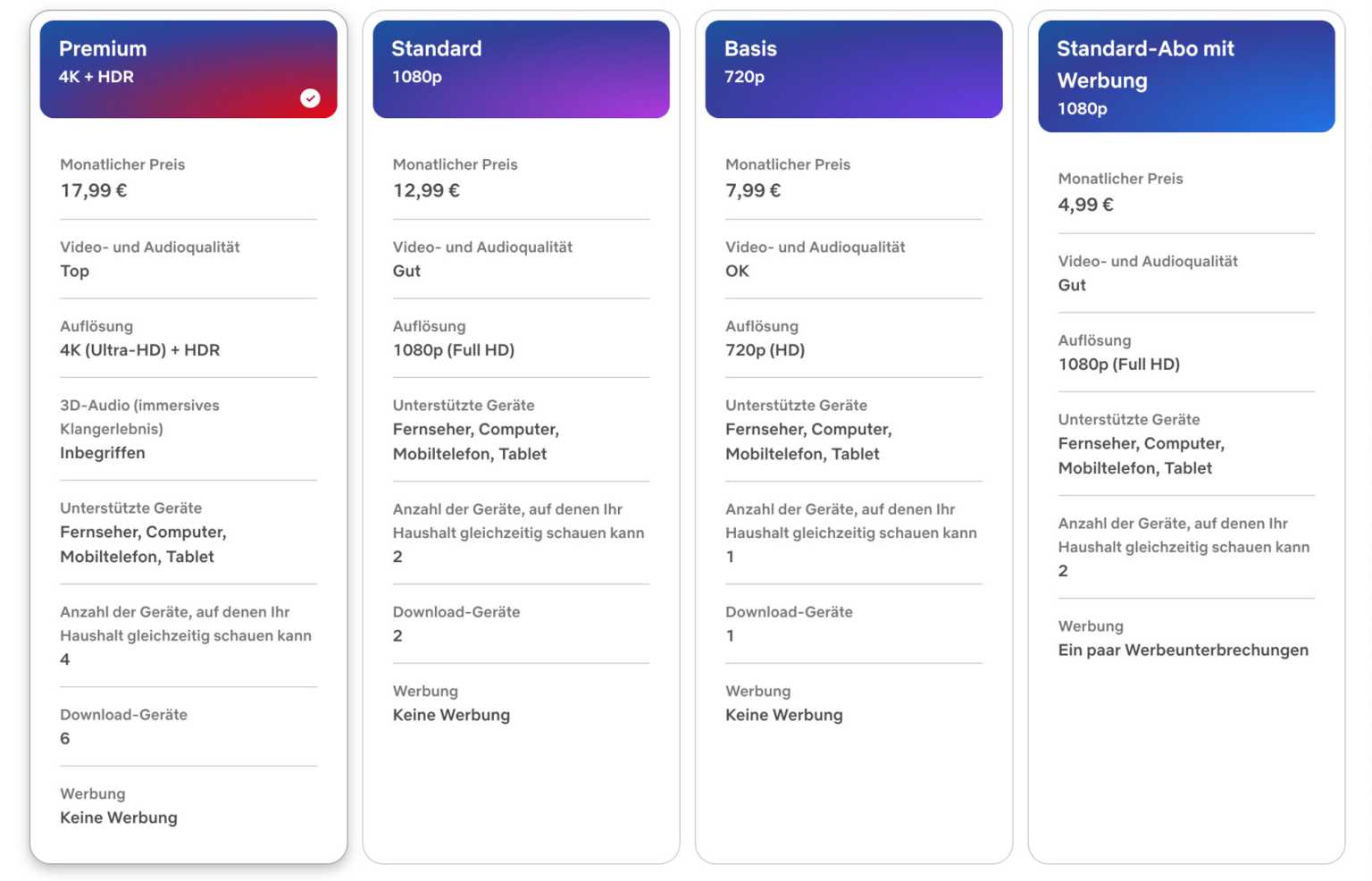Click the OK quality label in Basis
Viewport: 1372px width, 881px height.
[737, 271]
